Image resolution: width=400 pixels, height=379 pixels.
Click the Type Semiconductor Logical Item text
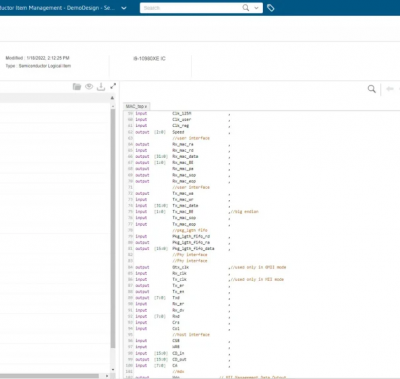(38, 66)
